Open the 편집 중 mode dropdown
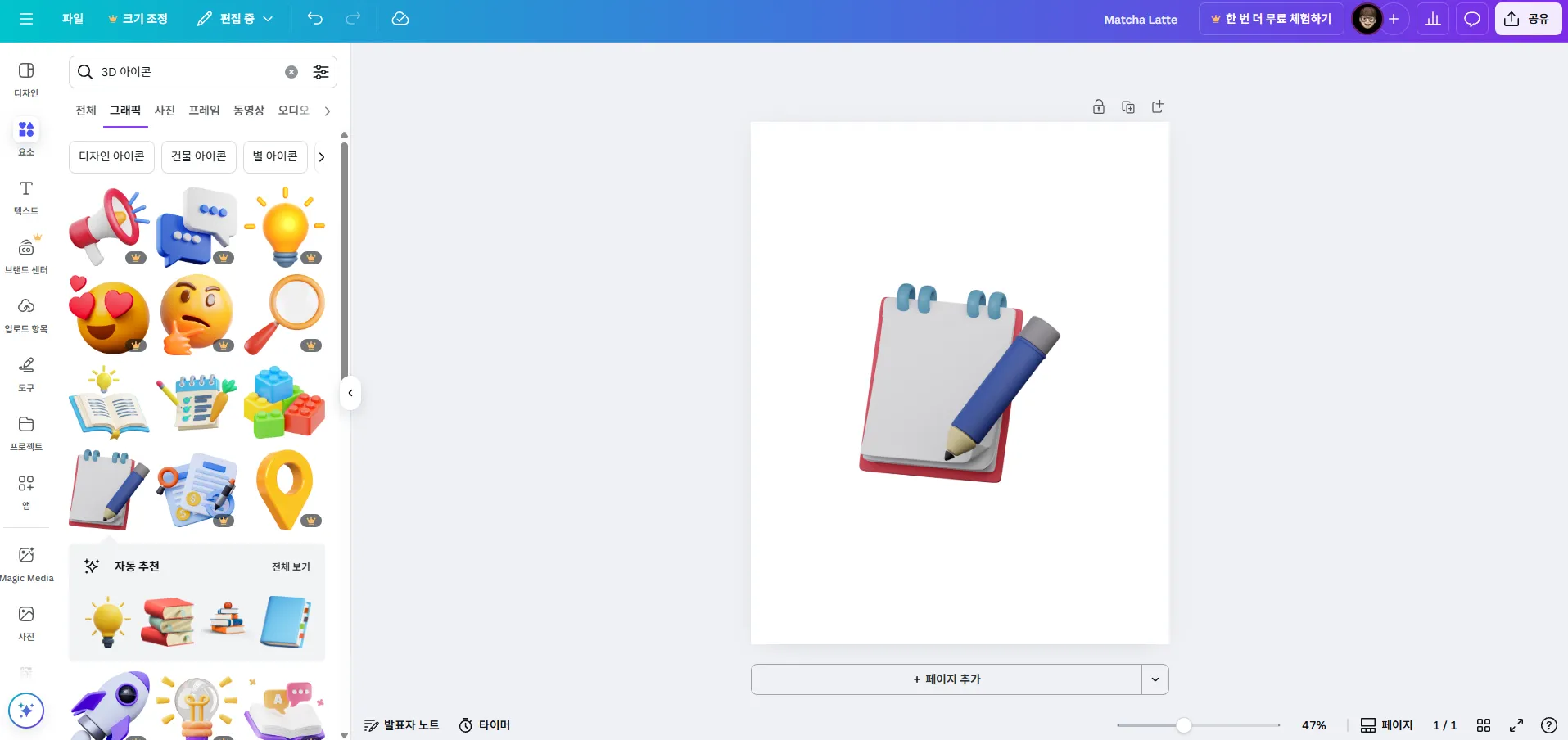 (236, 19)
